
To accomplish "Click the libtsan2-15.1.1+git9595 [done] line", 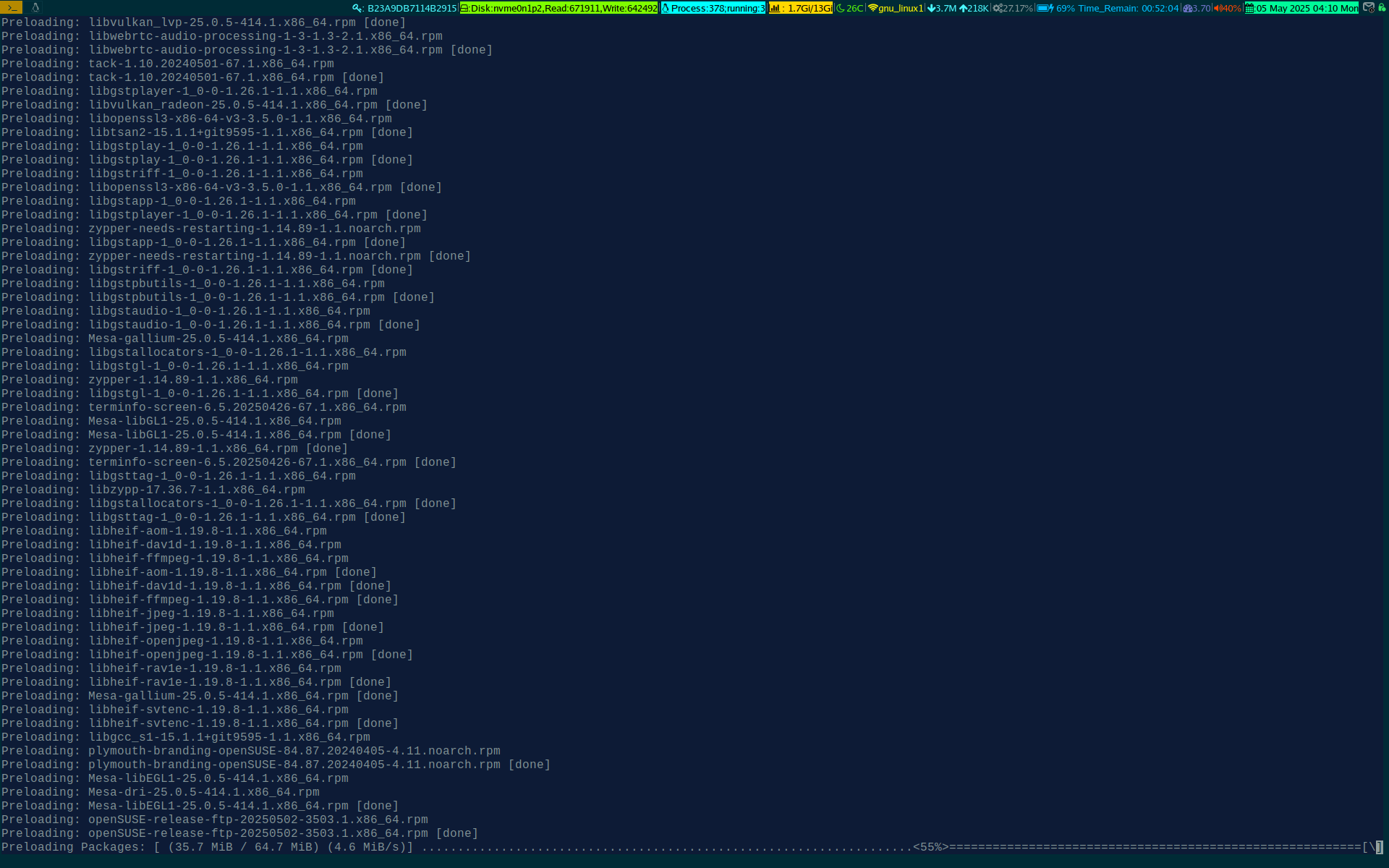I will (207, 132).
